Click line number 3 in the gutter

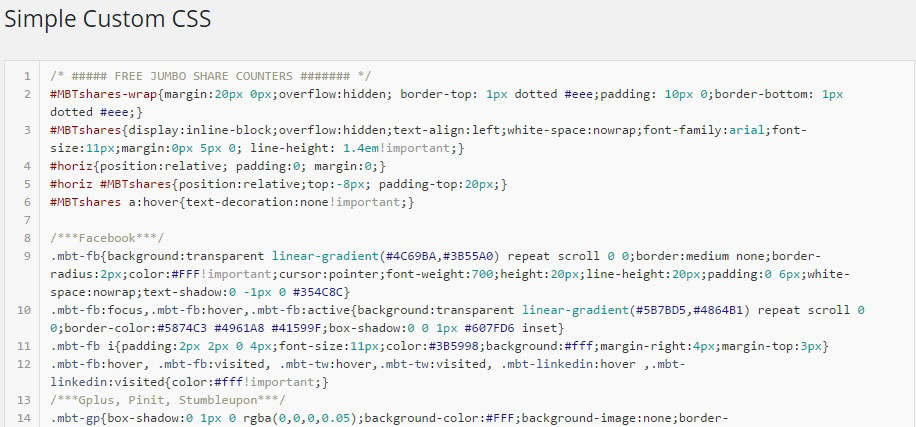27,130
